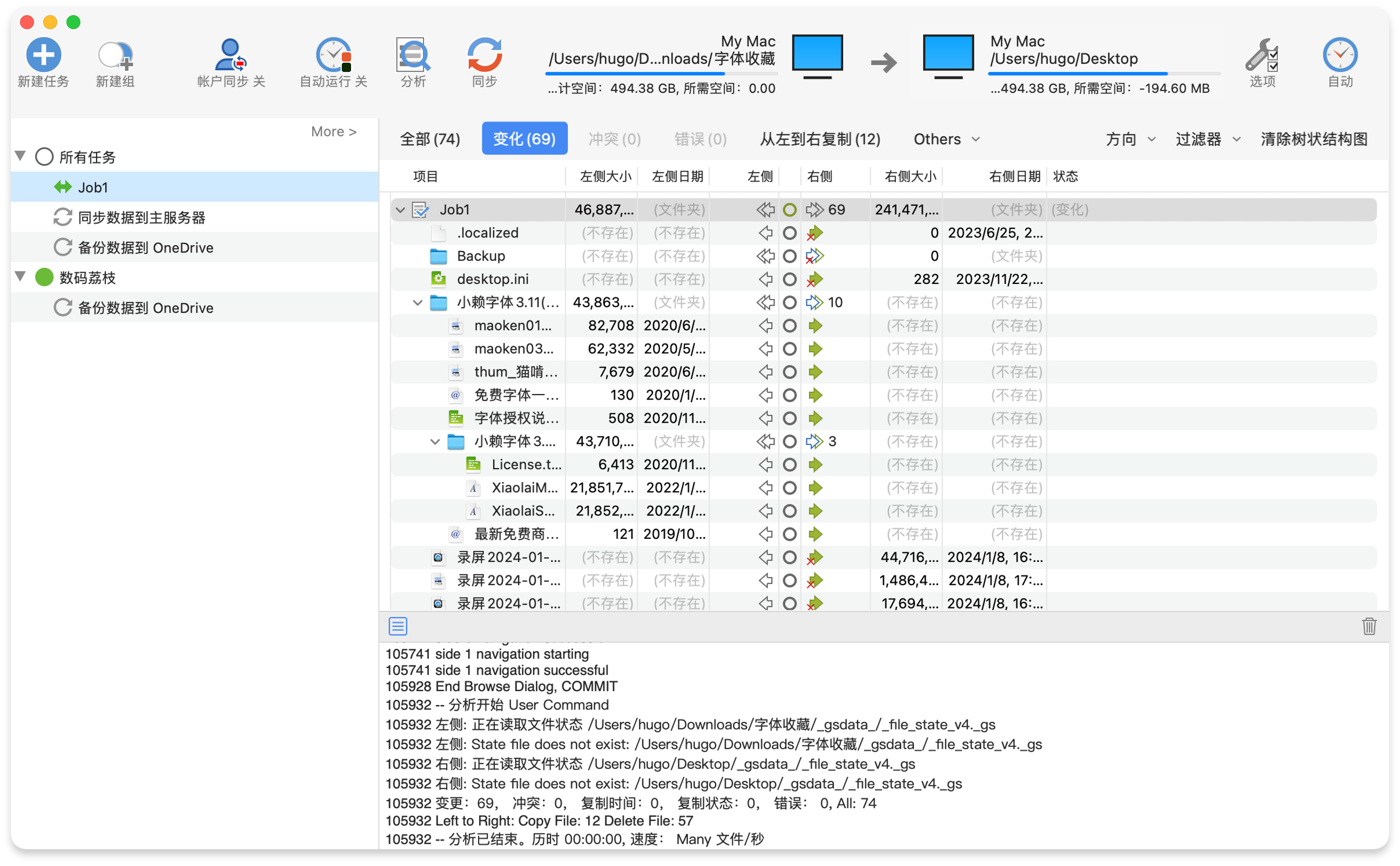Viewport: 1400px width, 866px height.
Task: Click 清除树状结构图 button
Action: (x=1314, y=139)
